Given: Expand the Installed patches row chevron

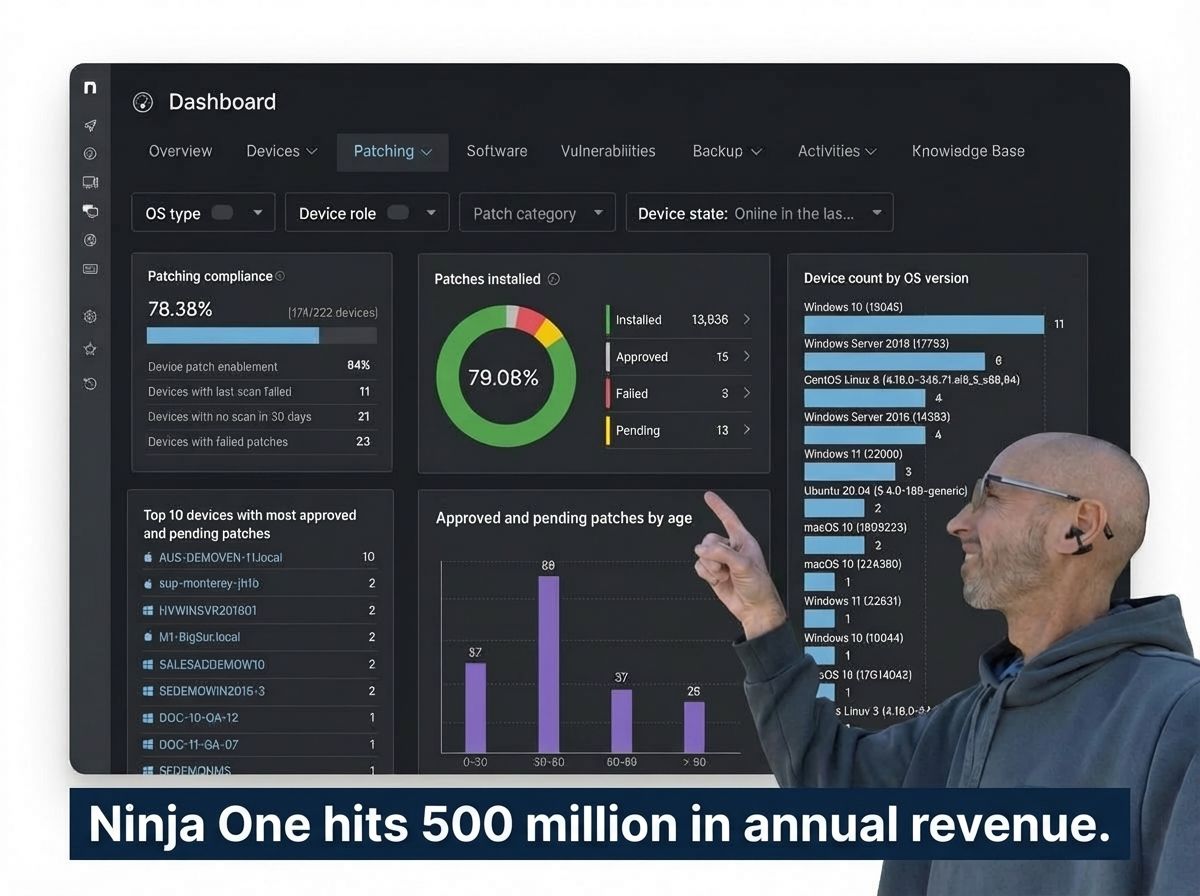Looking at the screenshot, I should (746, 320).
